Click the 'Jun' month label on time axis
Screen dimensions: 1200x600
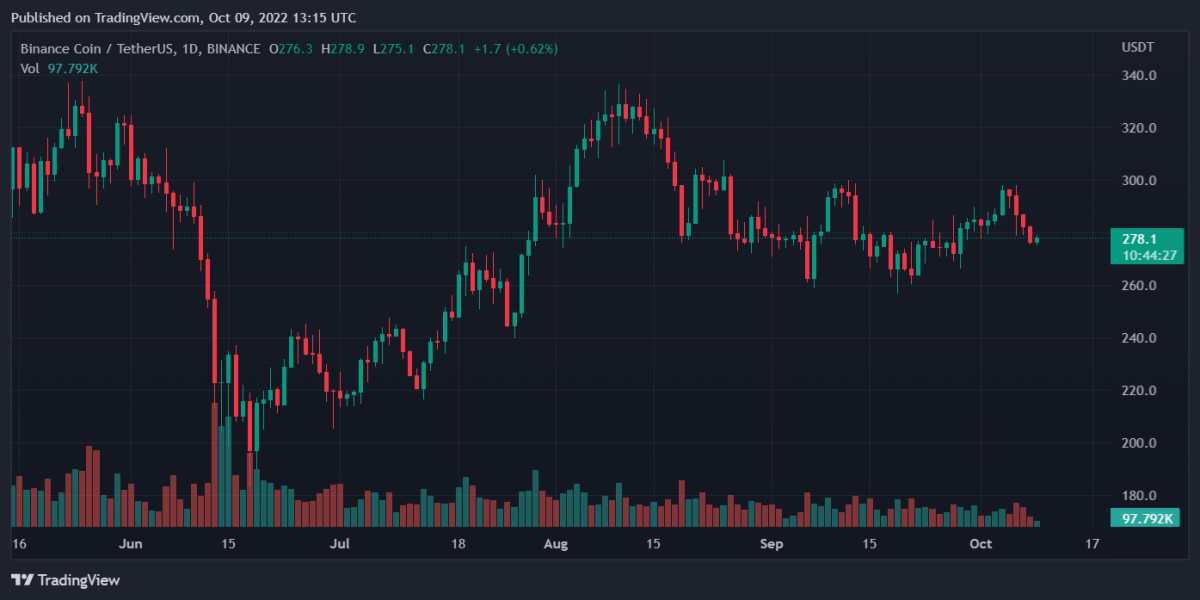(130, 544)
